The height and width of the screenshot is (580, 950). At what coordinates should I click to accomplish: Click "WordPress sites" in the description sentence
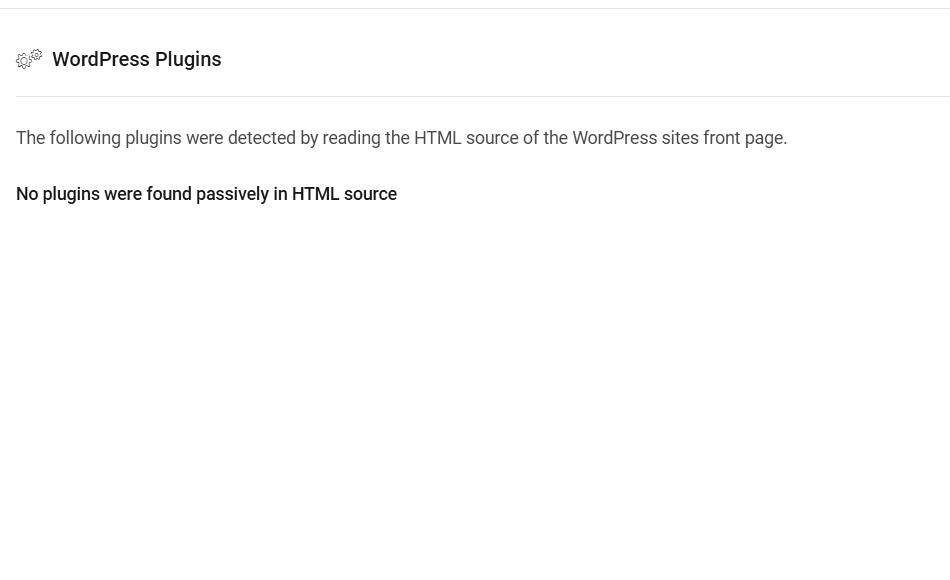pyautogui.click(x=636, y=138)
